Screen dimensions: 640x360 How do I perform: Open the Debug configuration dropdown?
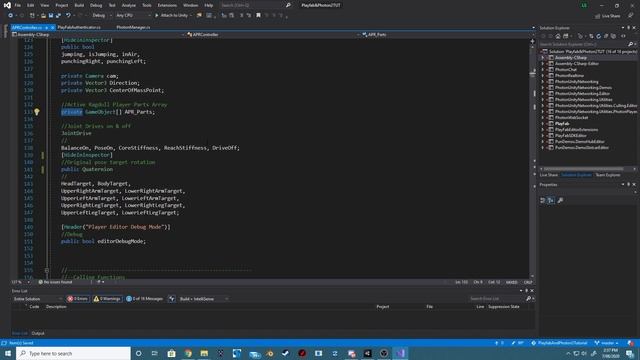102,16
